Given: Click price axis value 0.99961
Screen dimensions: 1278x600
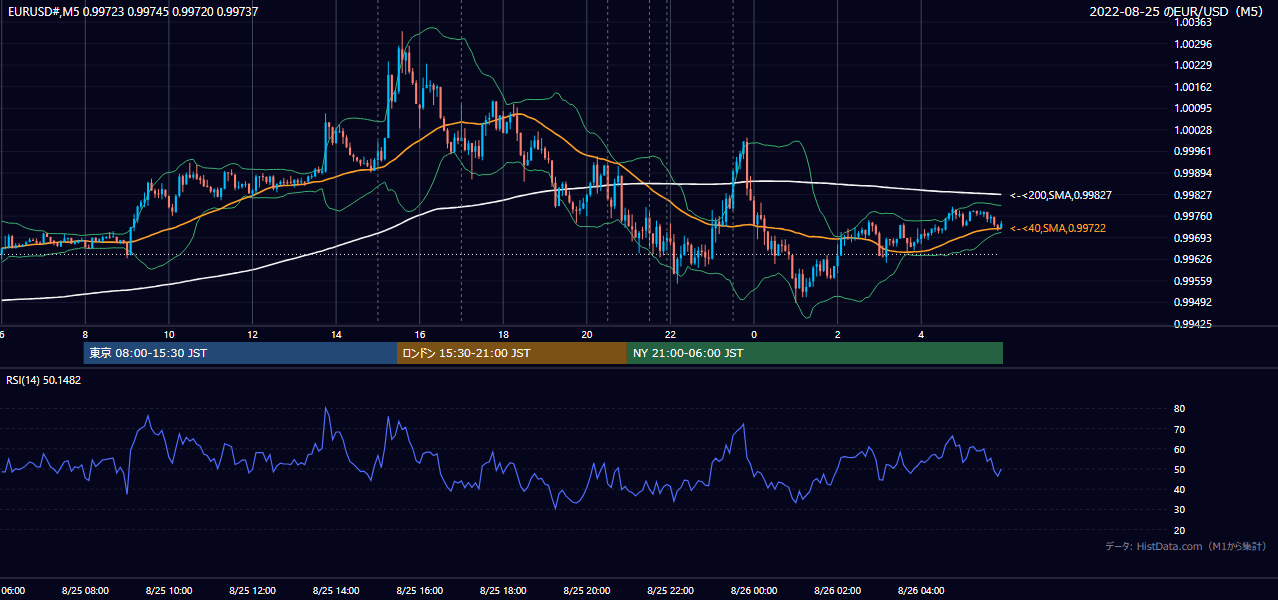Looking at the screenshot, I should point(1194,151).
